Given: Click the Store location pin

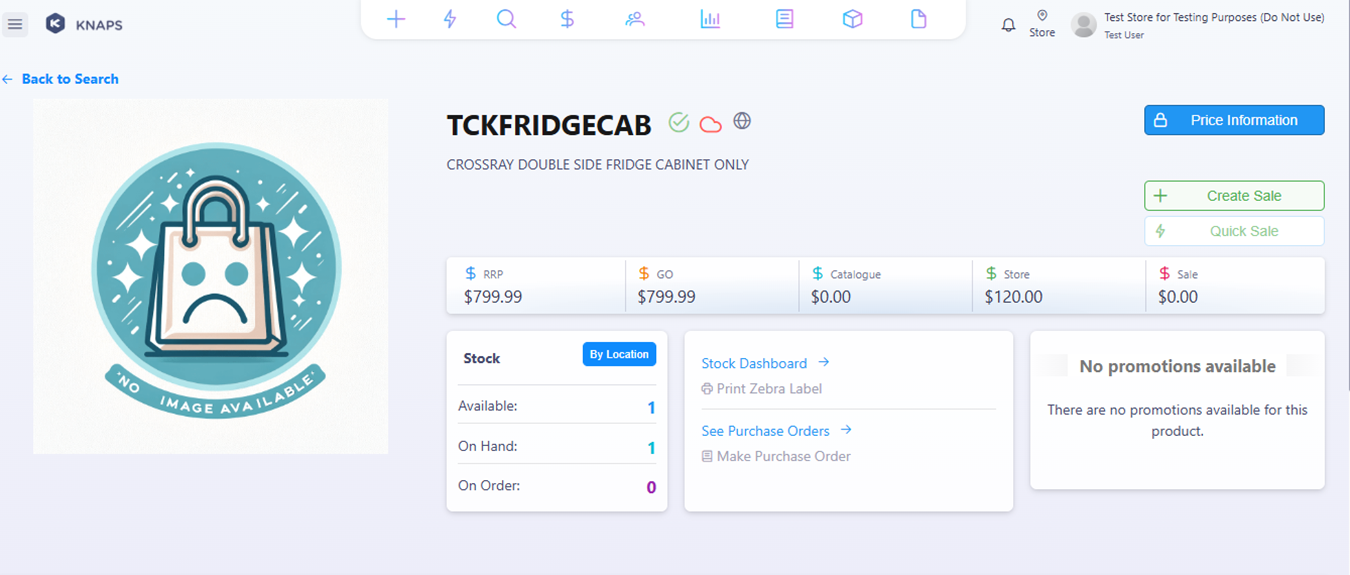Looking at the screenshot, I should (1042, 23).
